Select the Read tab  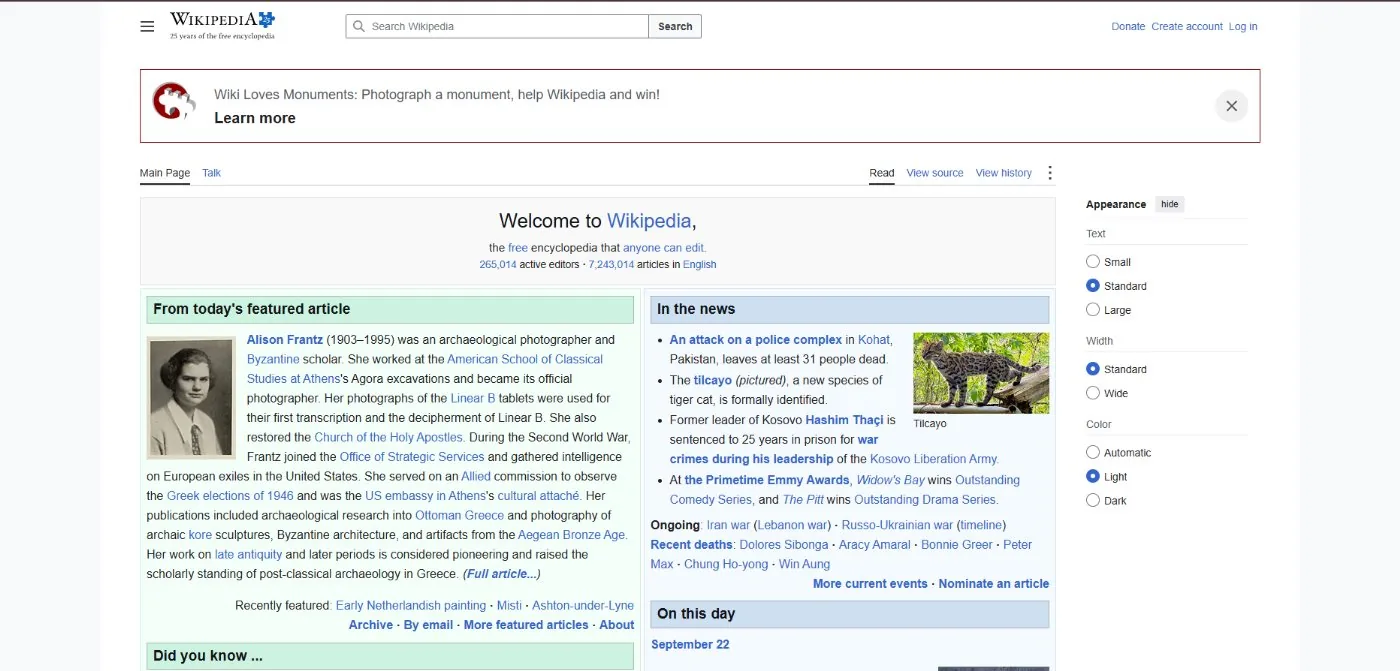coord(881,173)
